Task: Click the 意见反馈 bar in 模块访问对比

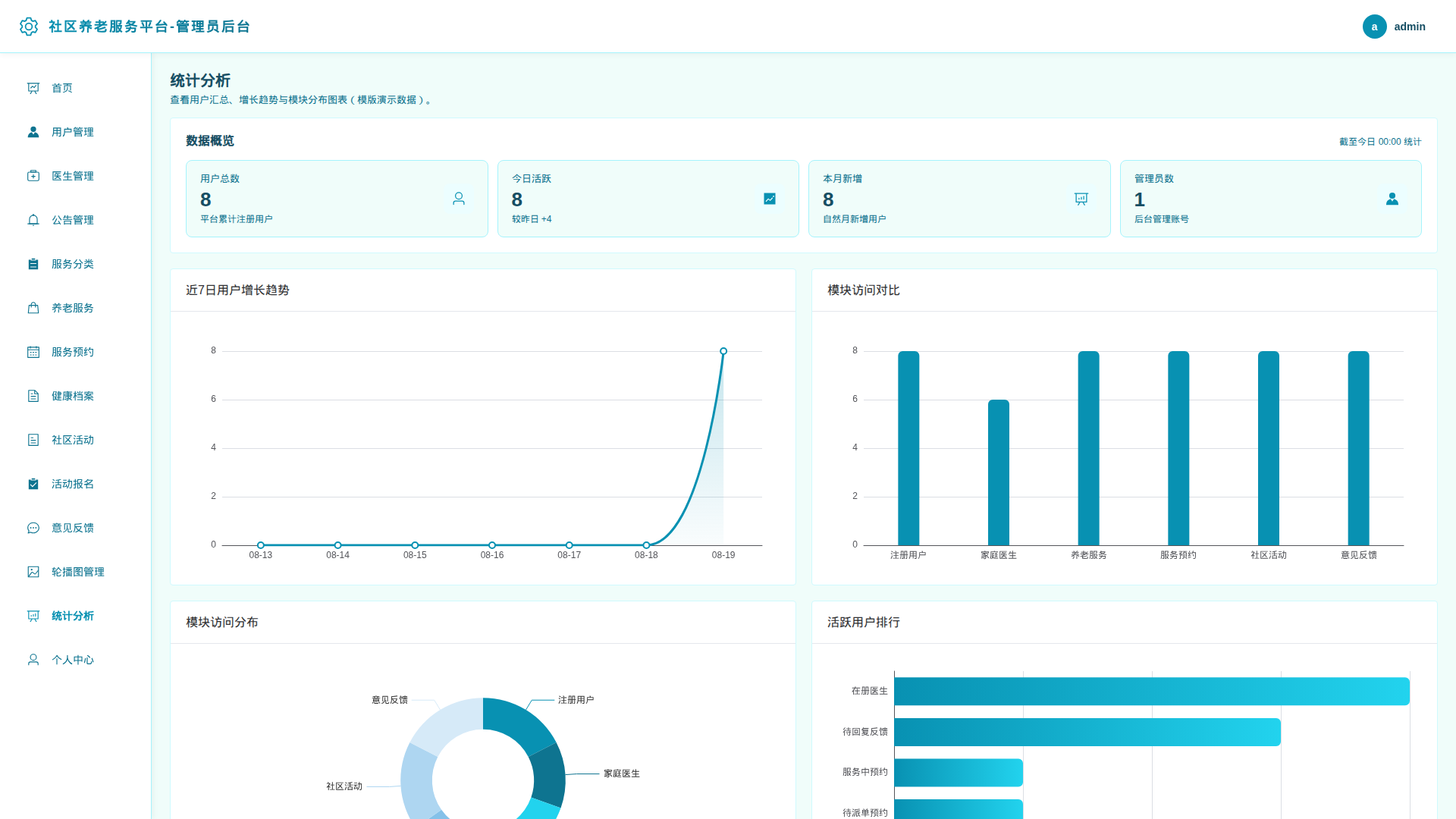Action: point(1358,448)
